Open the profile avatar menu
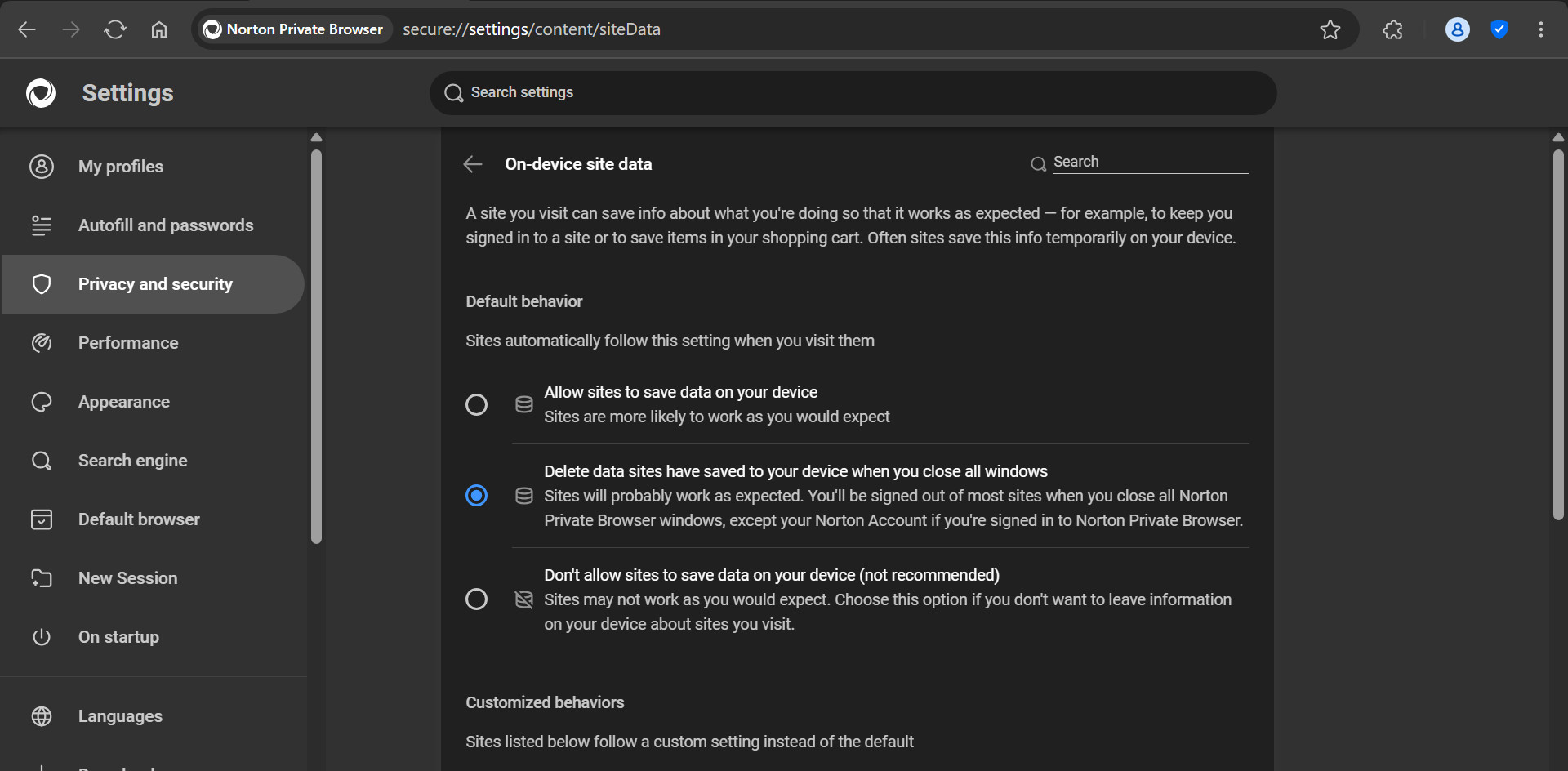Viewport: 1568px width, 771px height. click(1458, 29)
